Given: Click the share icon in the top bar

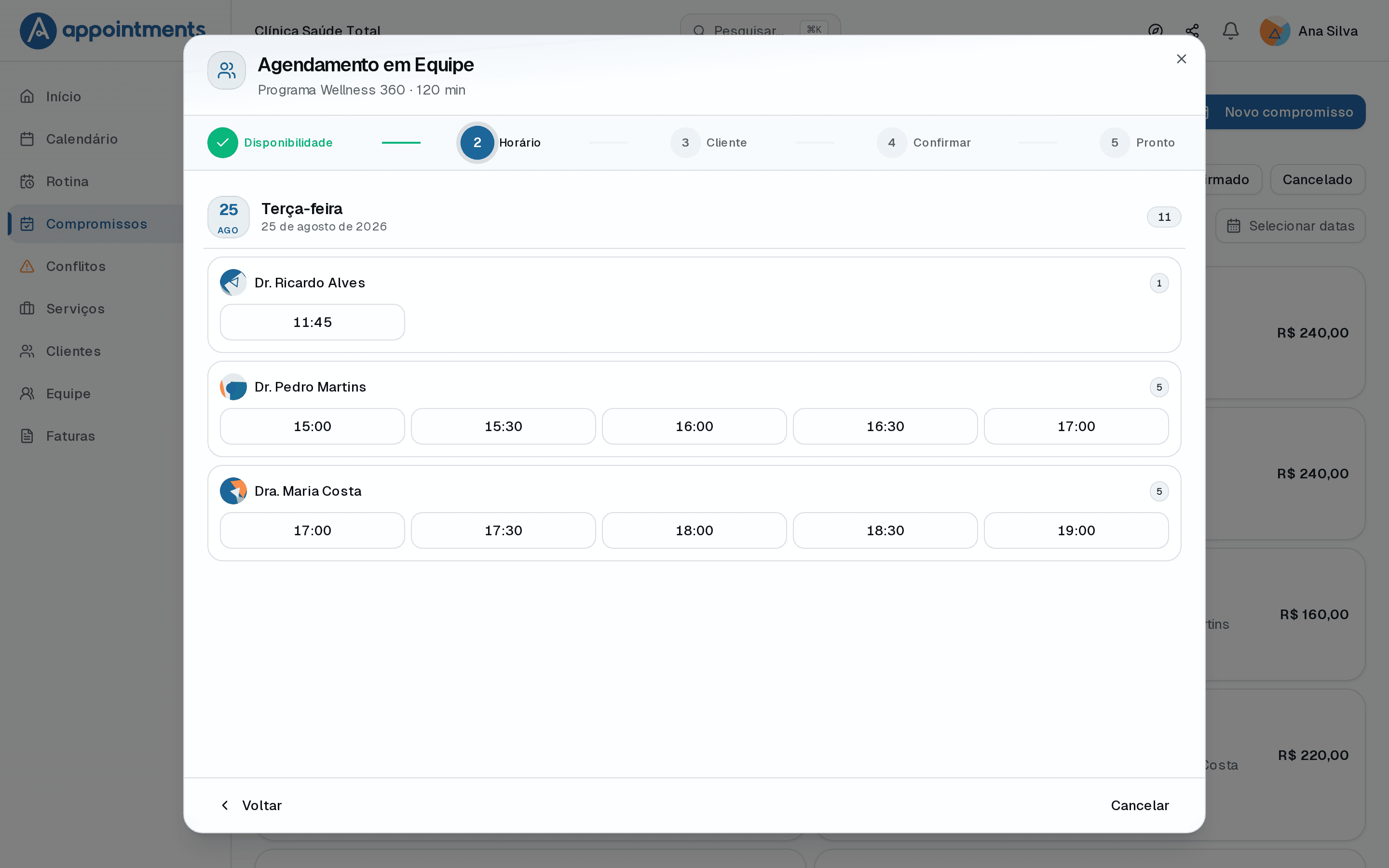Looking at the screenshot, I should pos(1192,31).
